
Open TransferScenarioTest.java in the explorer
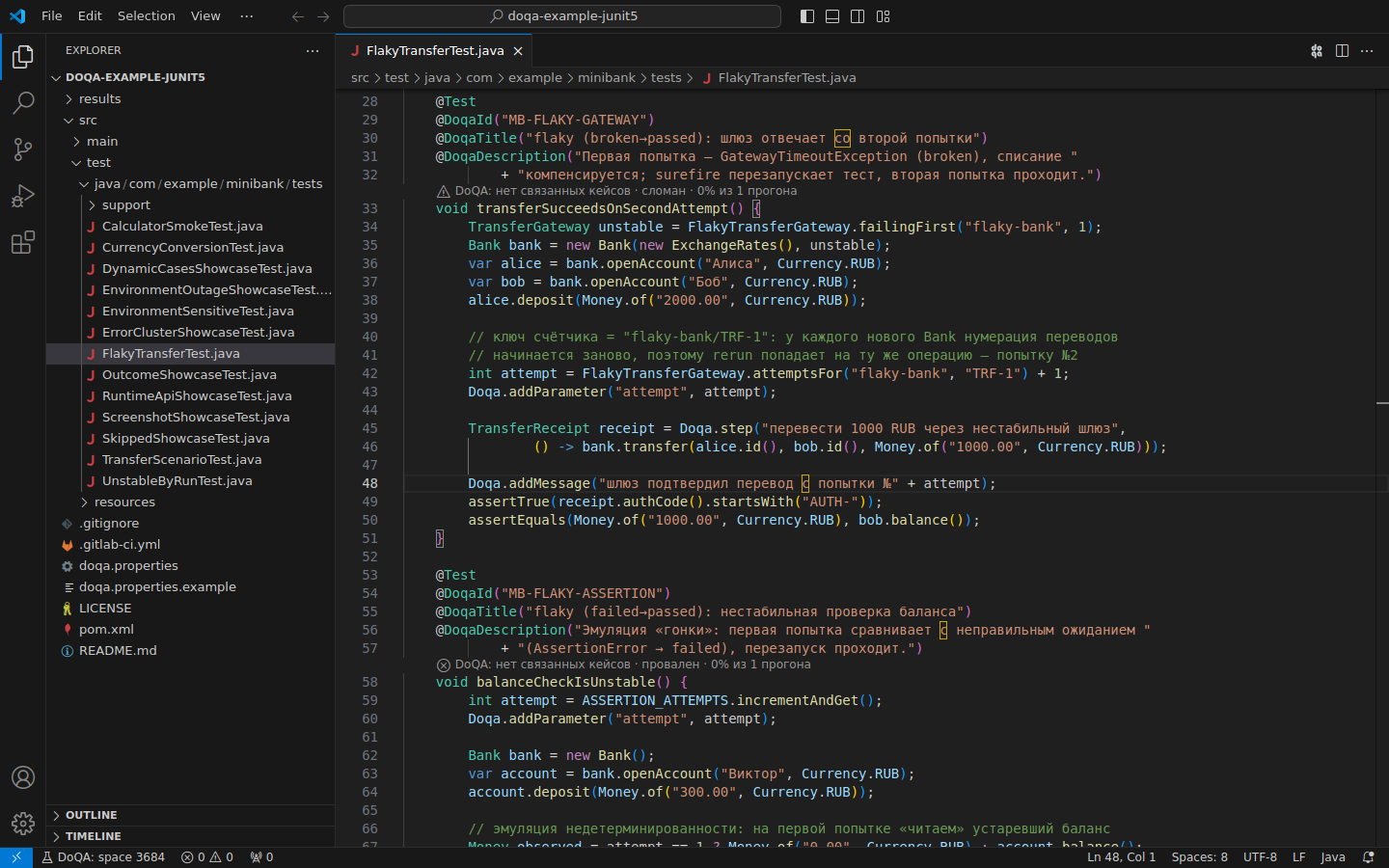[190, 460]
